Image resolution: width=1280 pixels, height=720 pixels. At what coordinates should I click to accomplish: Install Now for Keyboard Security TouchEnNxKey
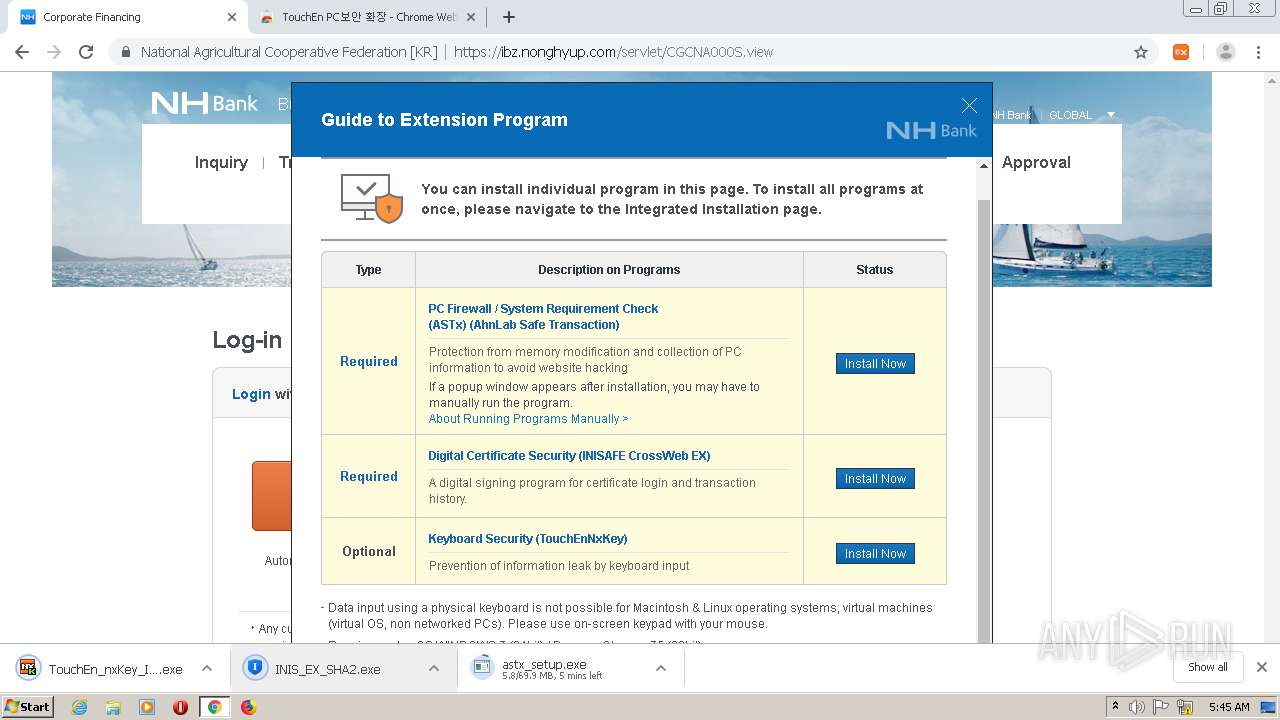coord(875,554)
